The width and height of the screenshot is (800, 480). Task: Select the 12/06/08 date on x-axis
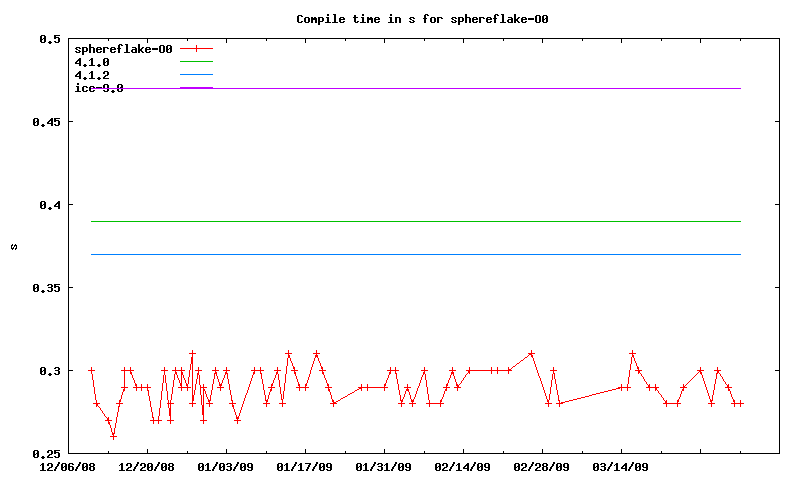[x=68, y=467]
